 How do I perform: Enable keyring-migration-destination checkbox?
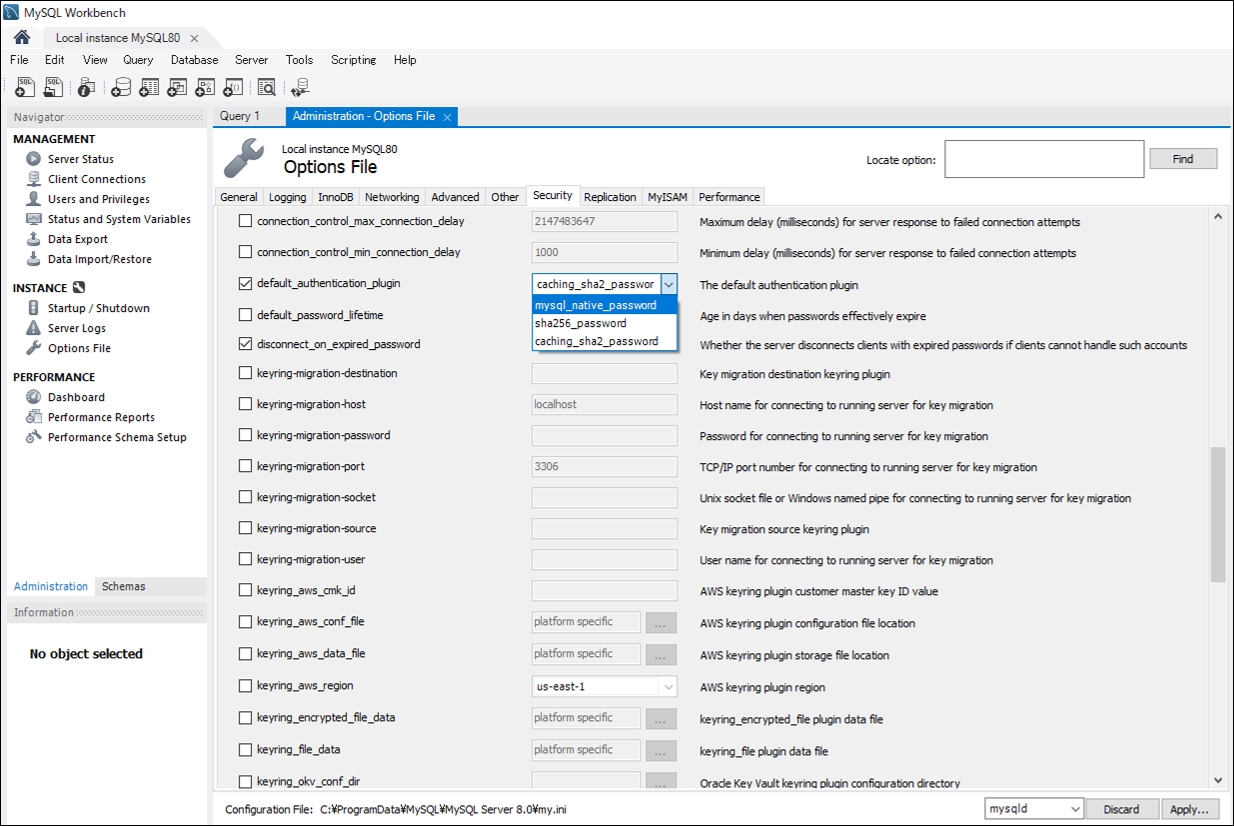(245, 373)
